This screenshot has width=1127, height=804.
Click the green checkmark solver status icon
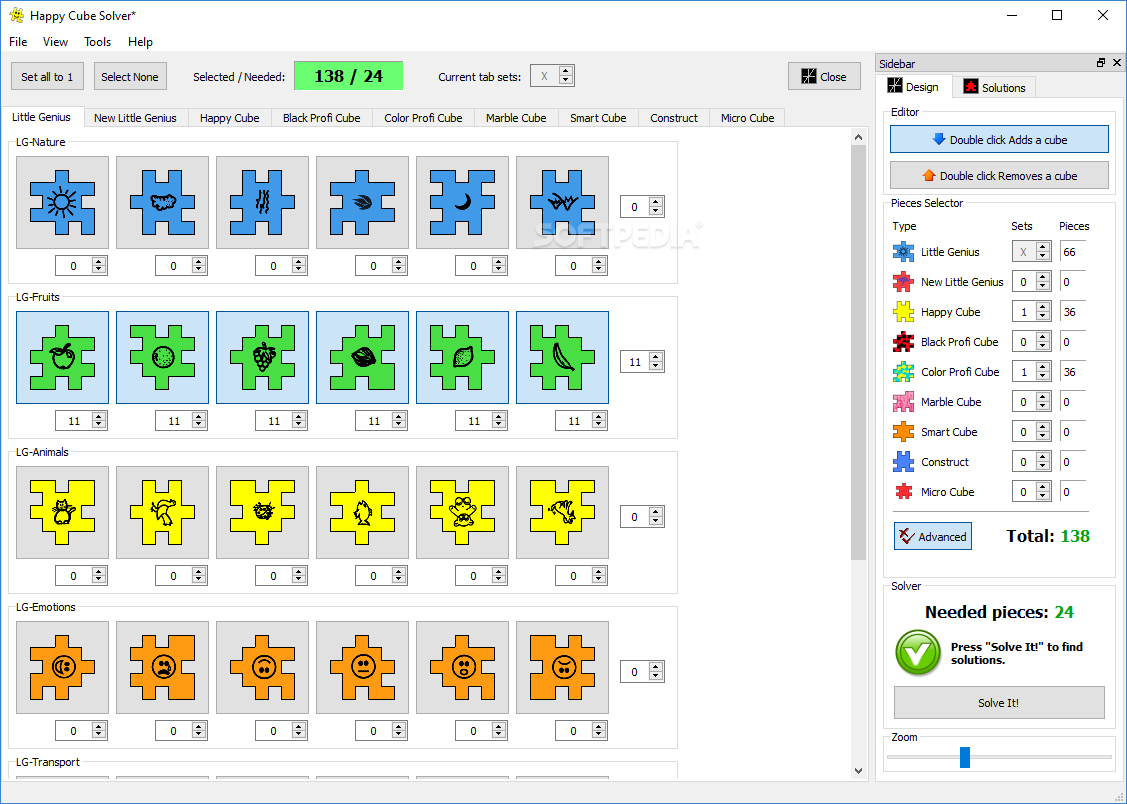tap(918, 652)
